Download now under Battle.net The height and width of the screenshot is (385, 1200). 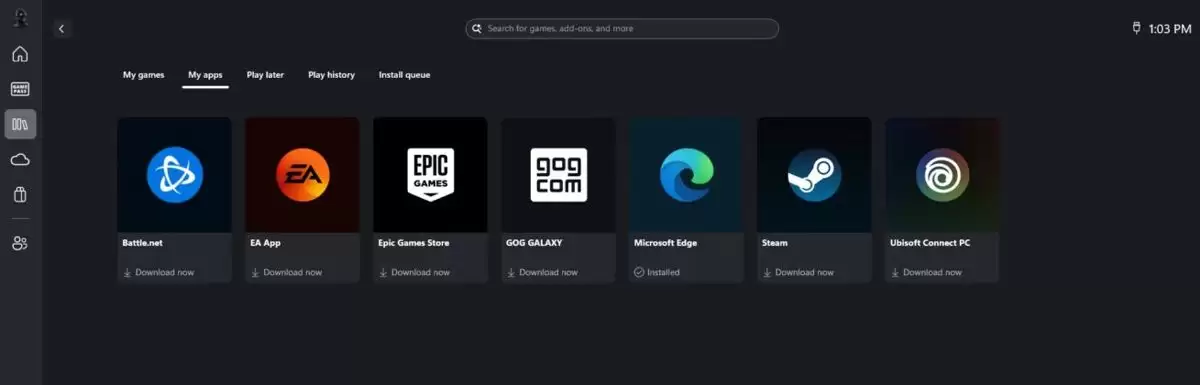coord(158,272)
